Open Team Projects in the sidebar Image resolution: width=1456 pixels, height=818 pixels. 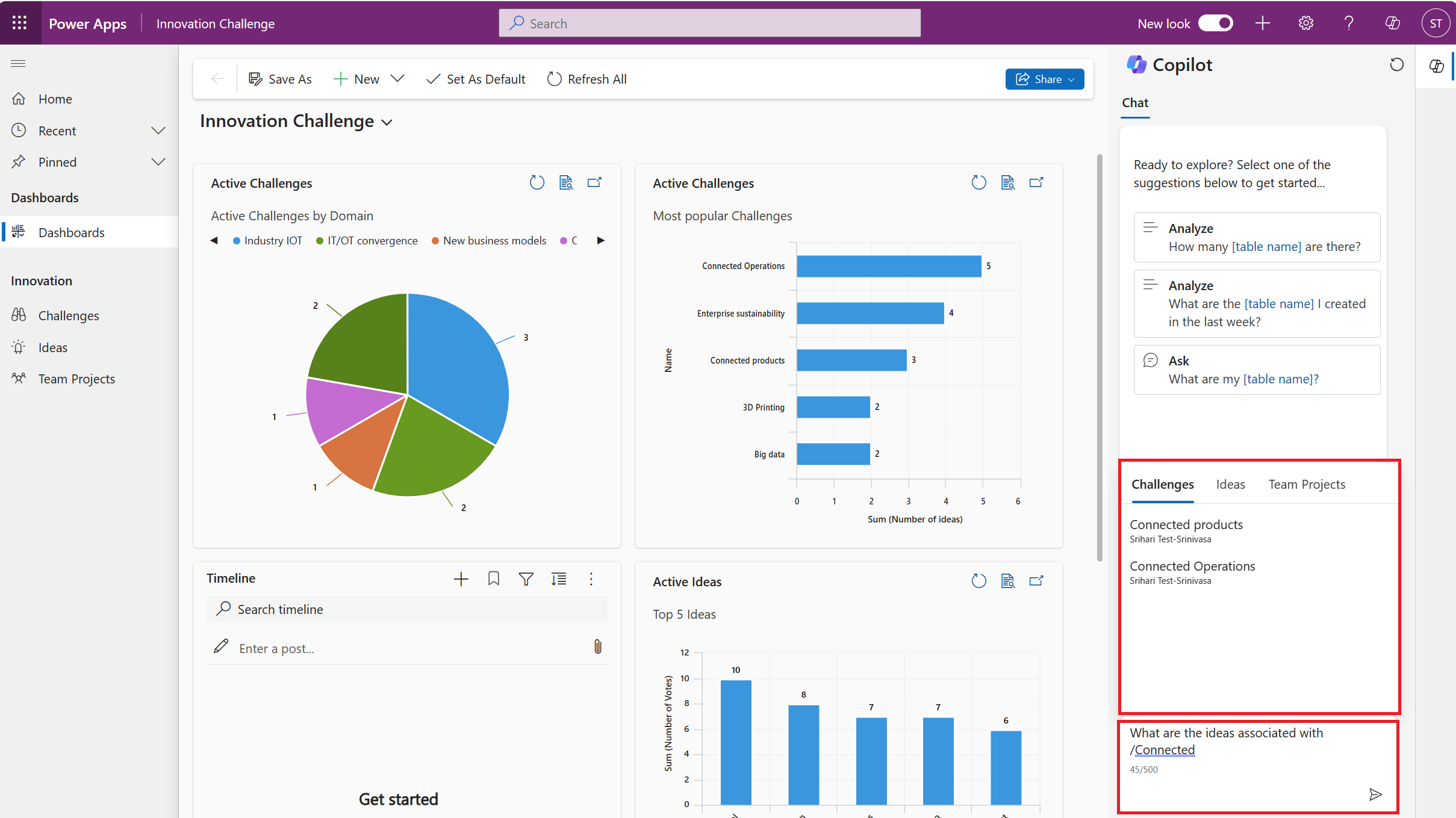76,379
